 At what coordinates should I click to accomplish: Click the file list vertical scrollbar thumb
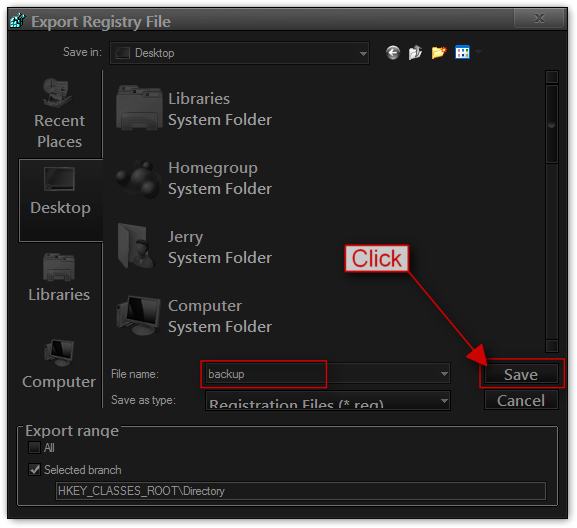pyautogui.click(x=552, y=124)
